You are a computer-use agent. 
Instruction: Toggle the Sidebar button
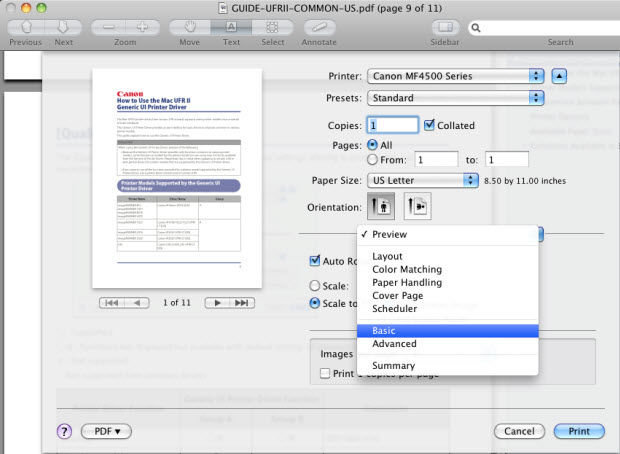pyautogui.click(x=445, y=27)
